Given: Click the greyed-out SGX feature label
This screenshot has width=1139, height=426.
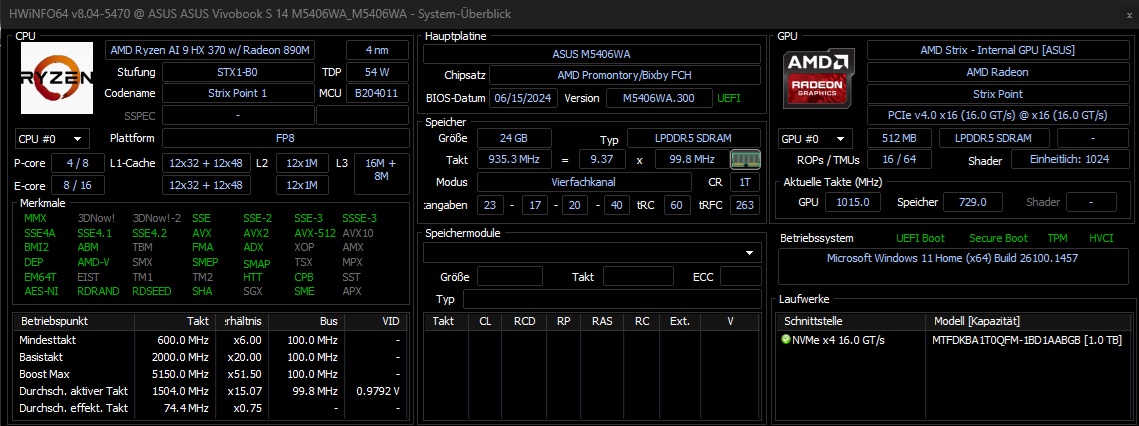Looking at the screenshot, I should [x=253, y=291].
